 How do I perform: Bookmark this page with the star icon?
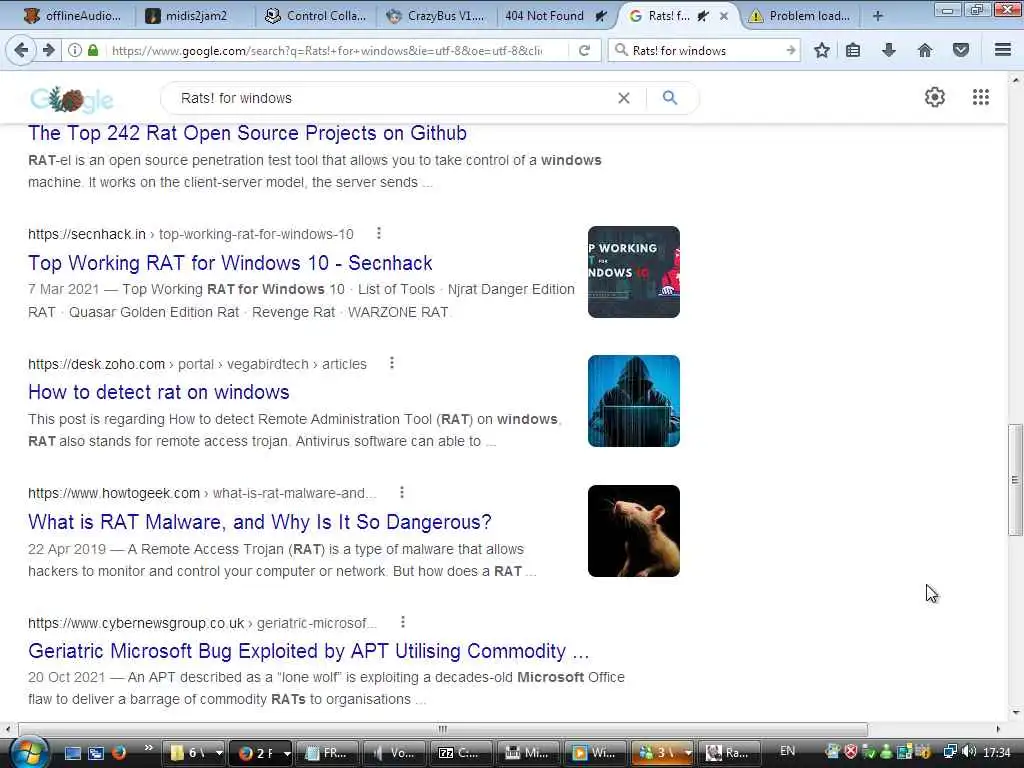822,50
